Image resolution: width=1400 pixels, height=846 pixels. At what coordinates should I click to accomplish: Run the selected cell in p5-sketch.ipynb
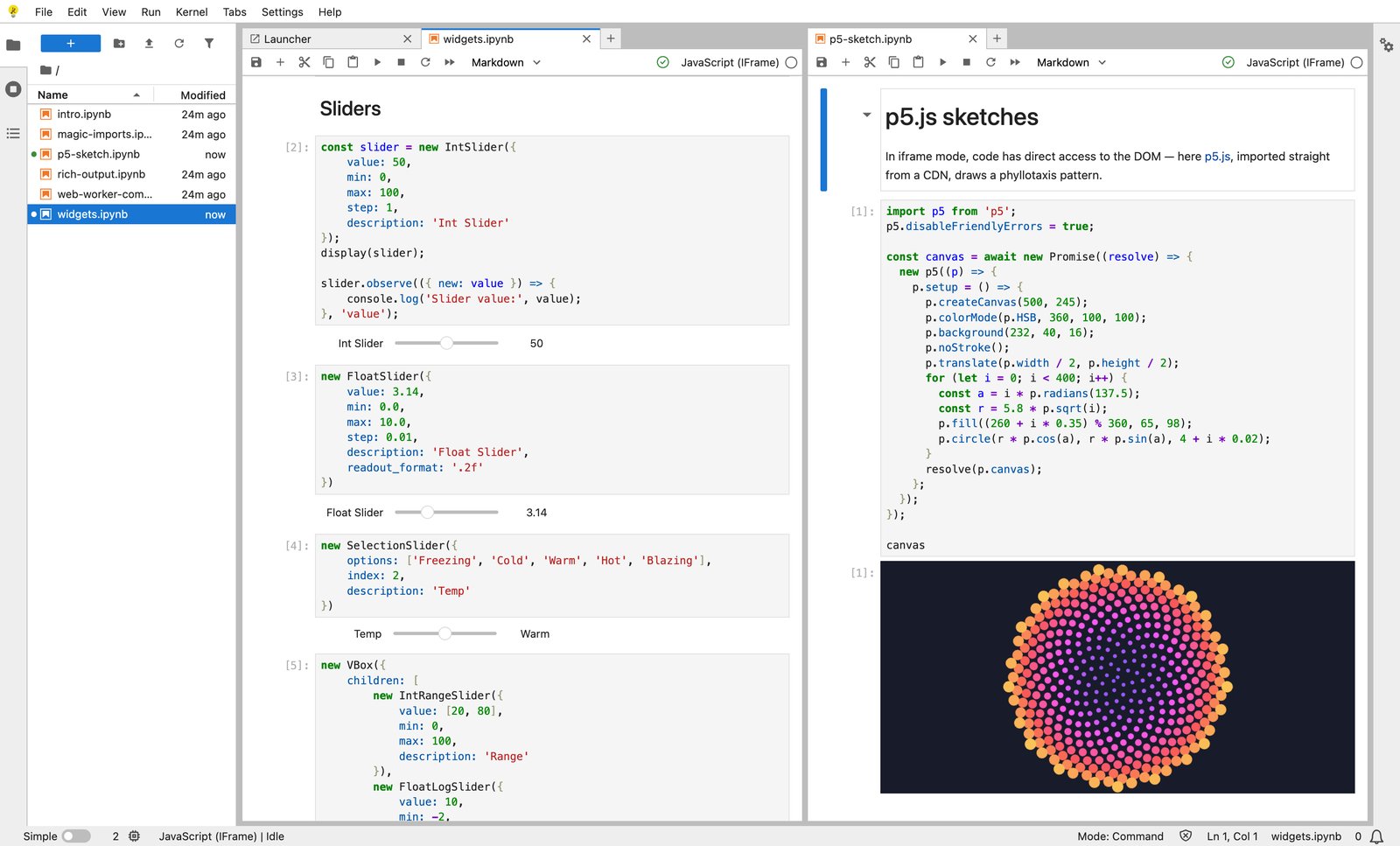tap(942, 62)
